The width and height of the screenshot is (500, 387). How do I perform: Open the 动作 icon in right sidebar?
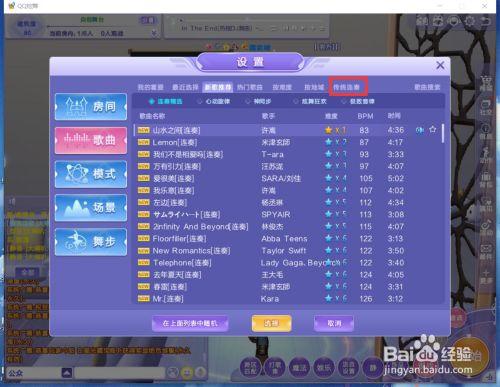(x=486, y=155)
